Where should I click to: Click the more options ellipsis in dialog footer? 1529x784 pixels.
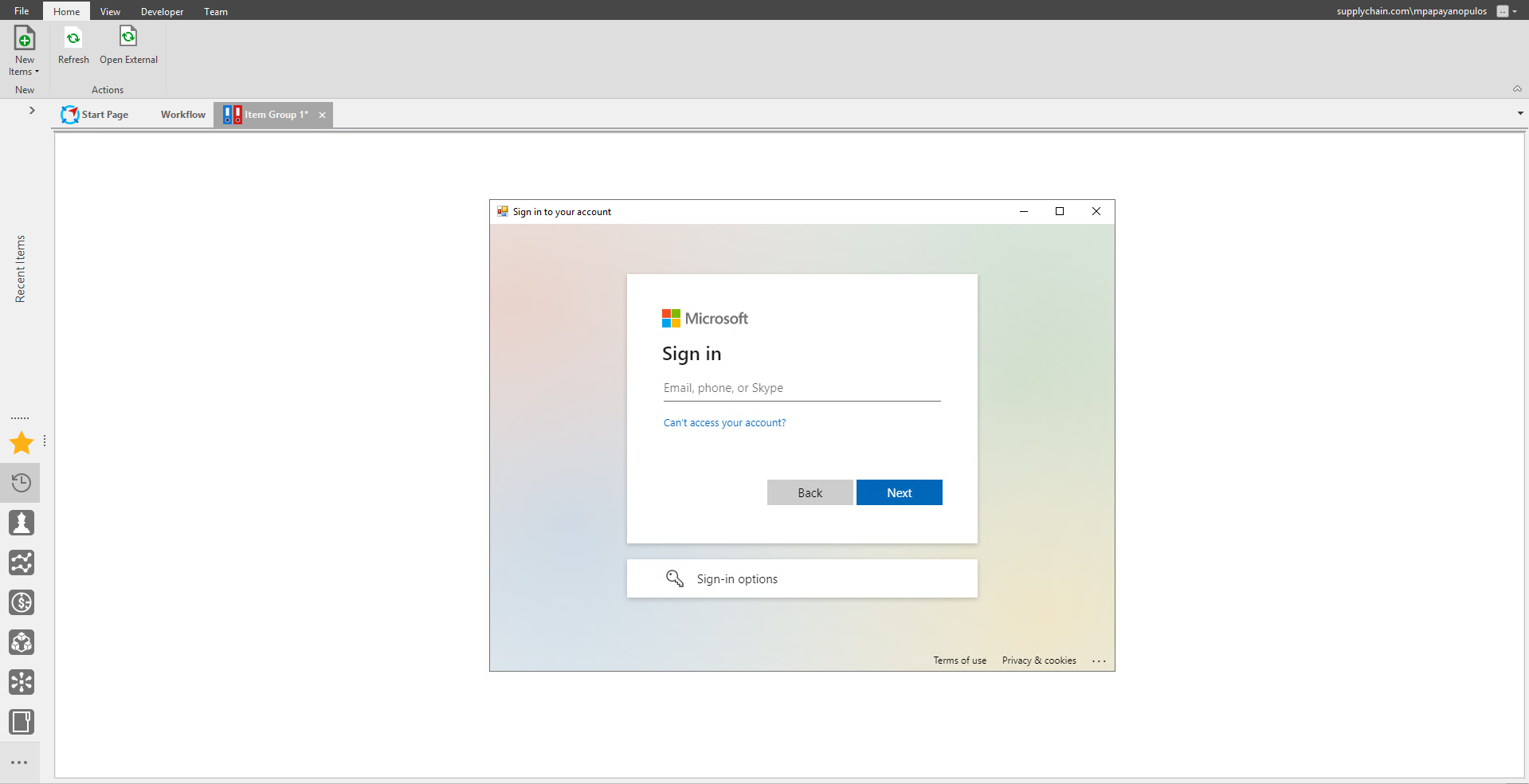1099,661
